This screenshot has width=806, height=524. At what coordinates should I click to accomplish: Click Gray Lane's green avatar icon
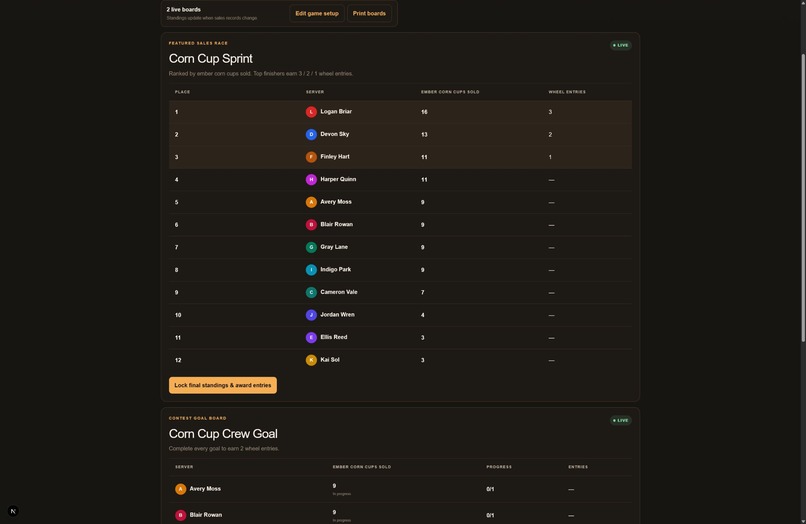[311, 247]
